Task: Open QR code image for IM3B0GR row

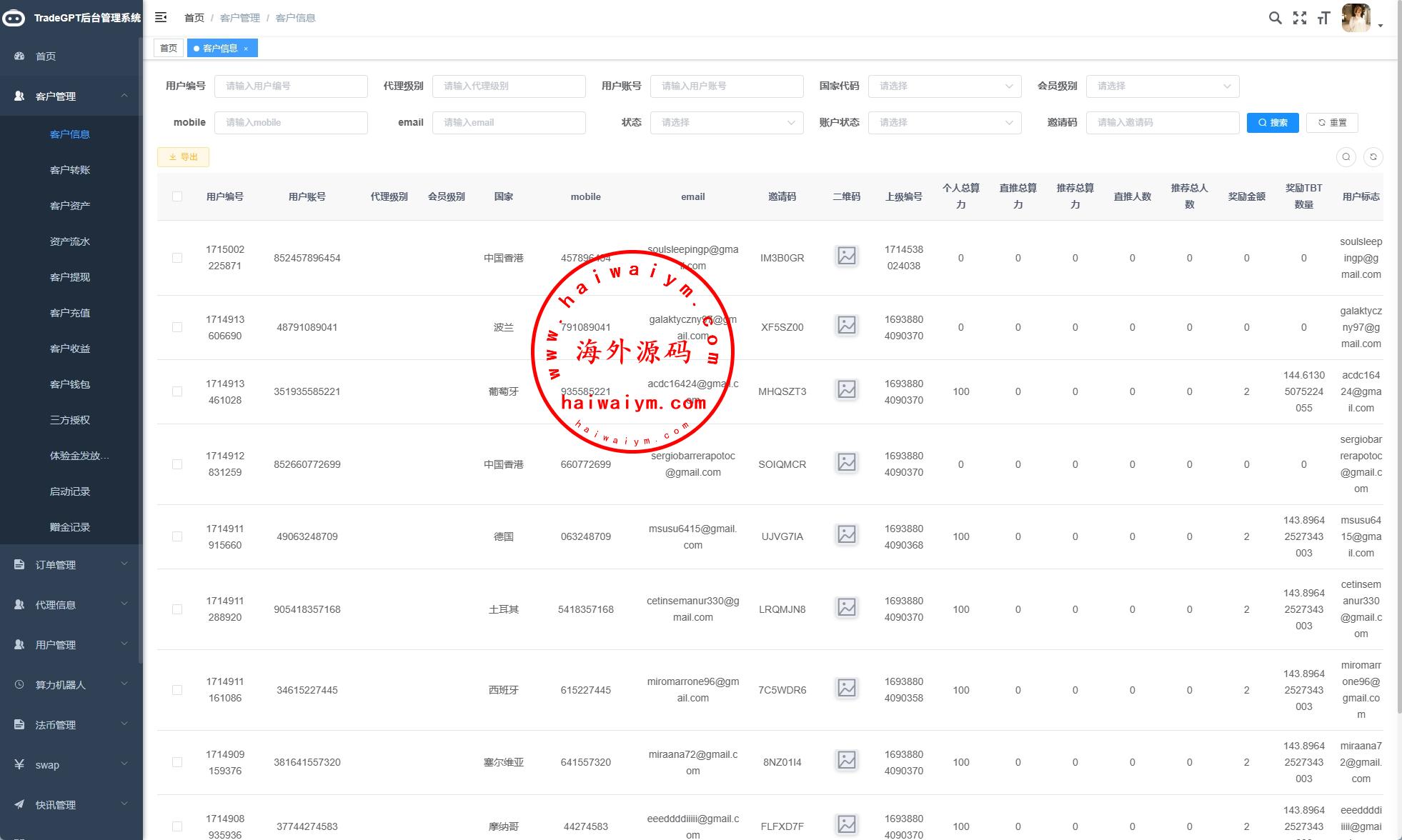Action: [846, 256]
